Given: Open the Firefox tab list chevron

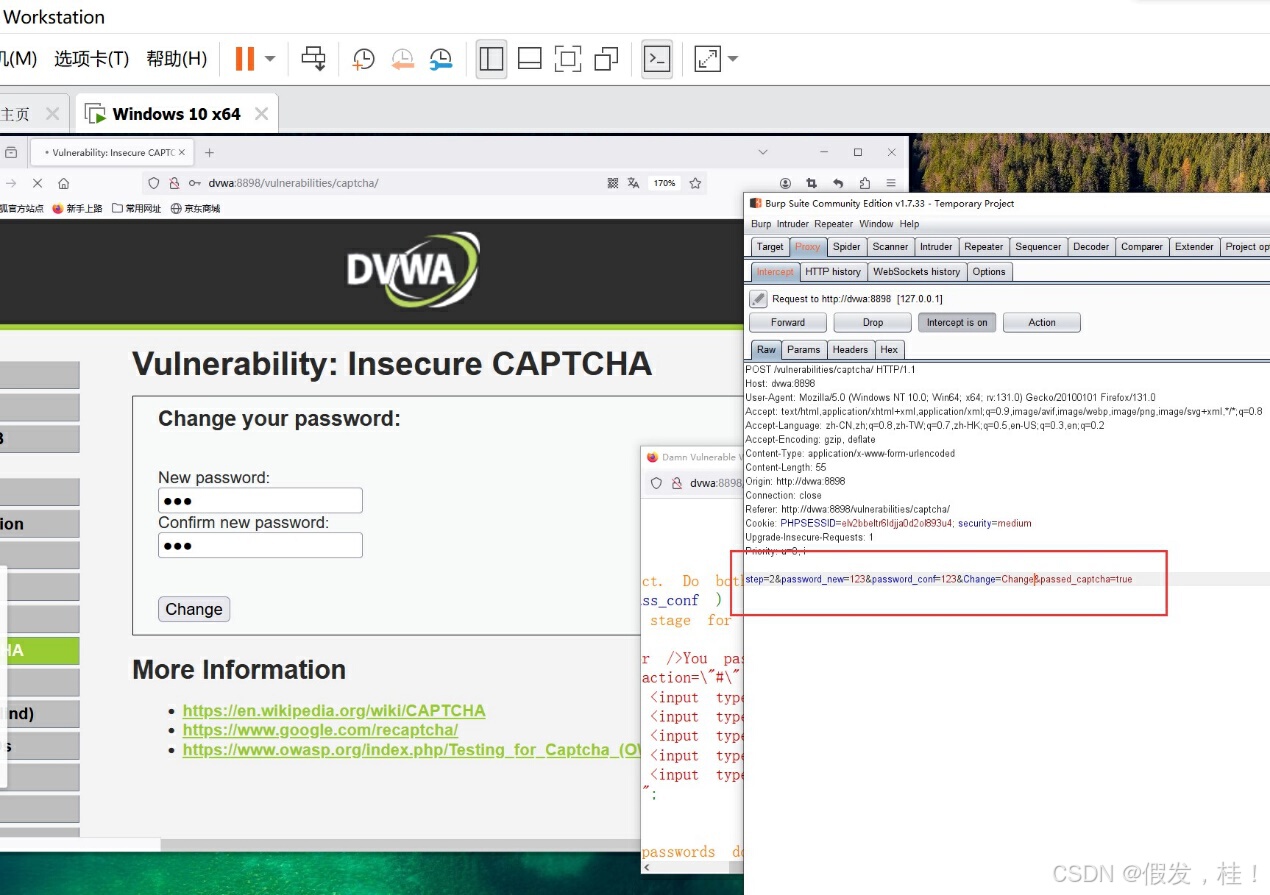Looking at the screenshot, I should [763, 151].
